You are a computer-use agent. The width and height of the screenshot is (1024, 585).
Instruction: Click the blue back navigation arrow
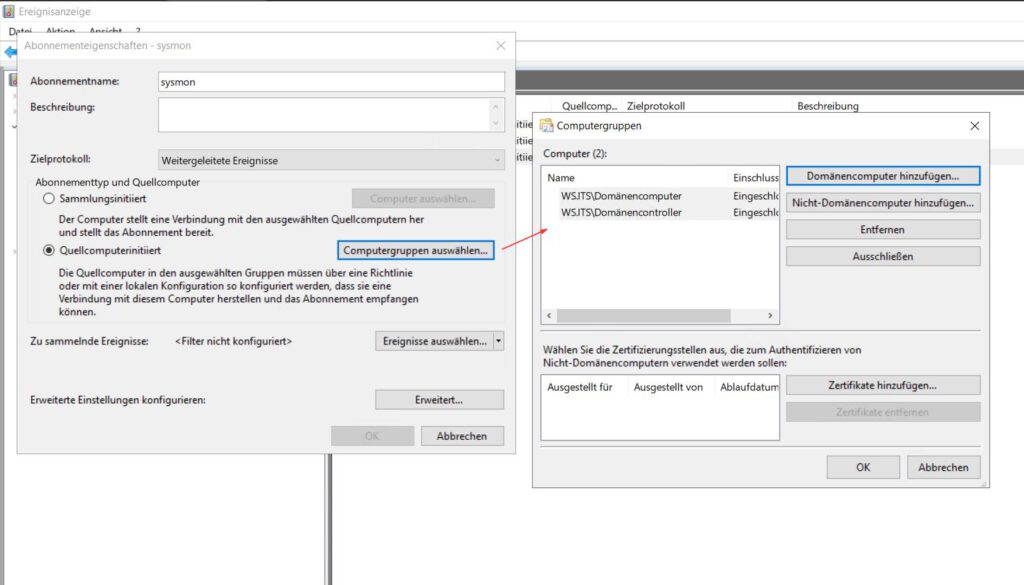pos(12,50)
